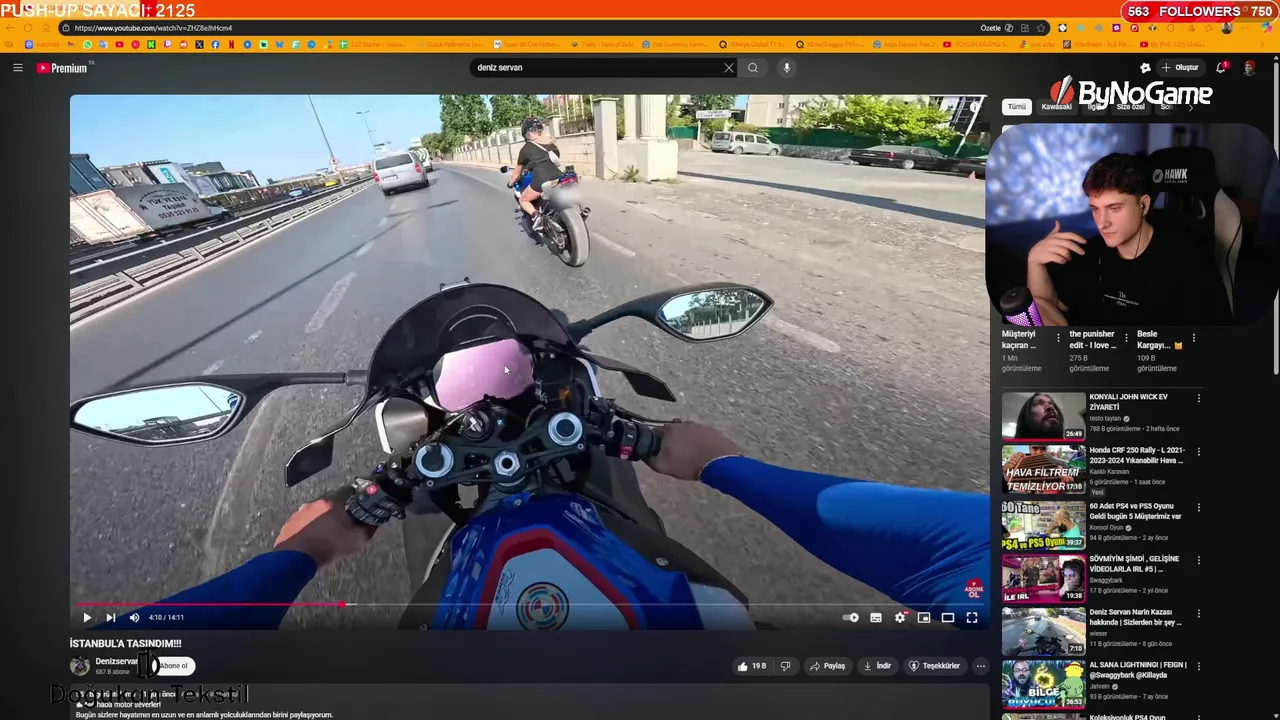
Task: Open the YouTube hamburger guide menu
Action: 17,68
